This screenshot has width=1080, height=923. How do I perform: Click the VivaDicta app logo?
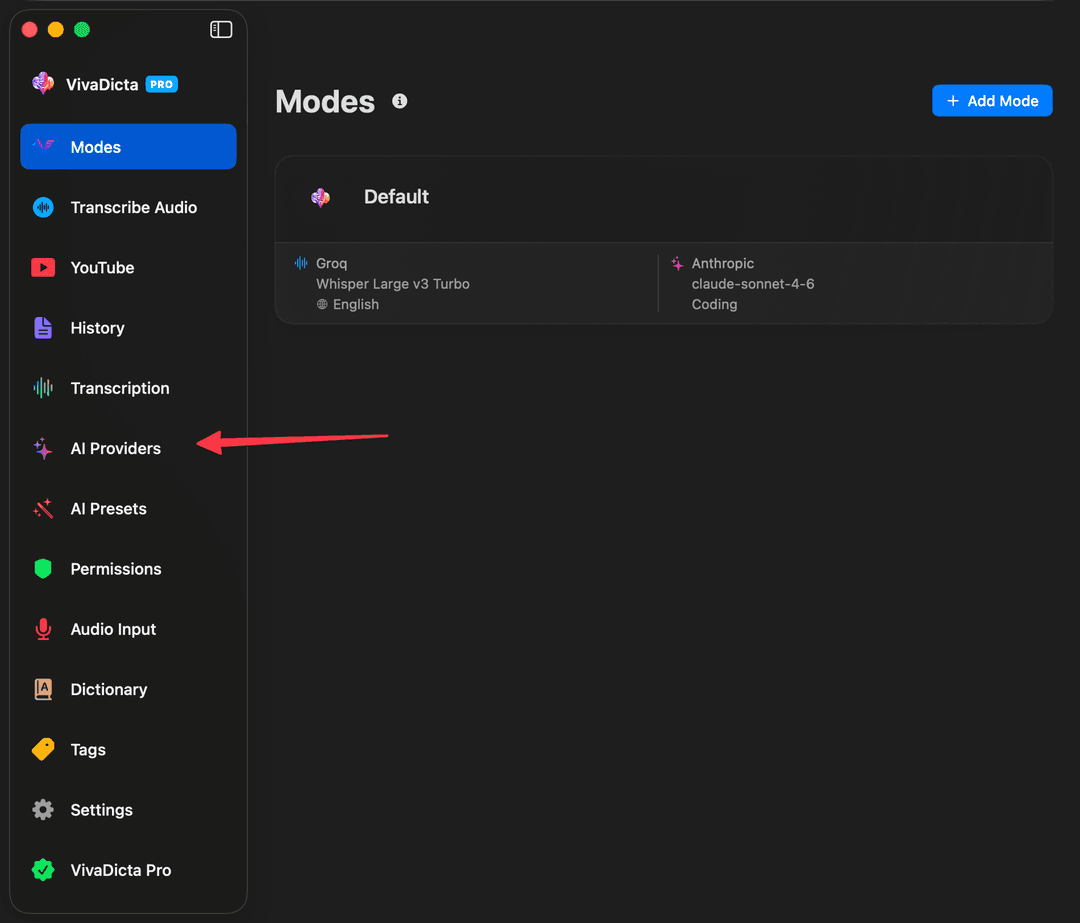[41, 84]
